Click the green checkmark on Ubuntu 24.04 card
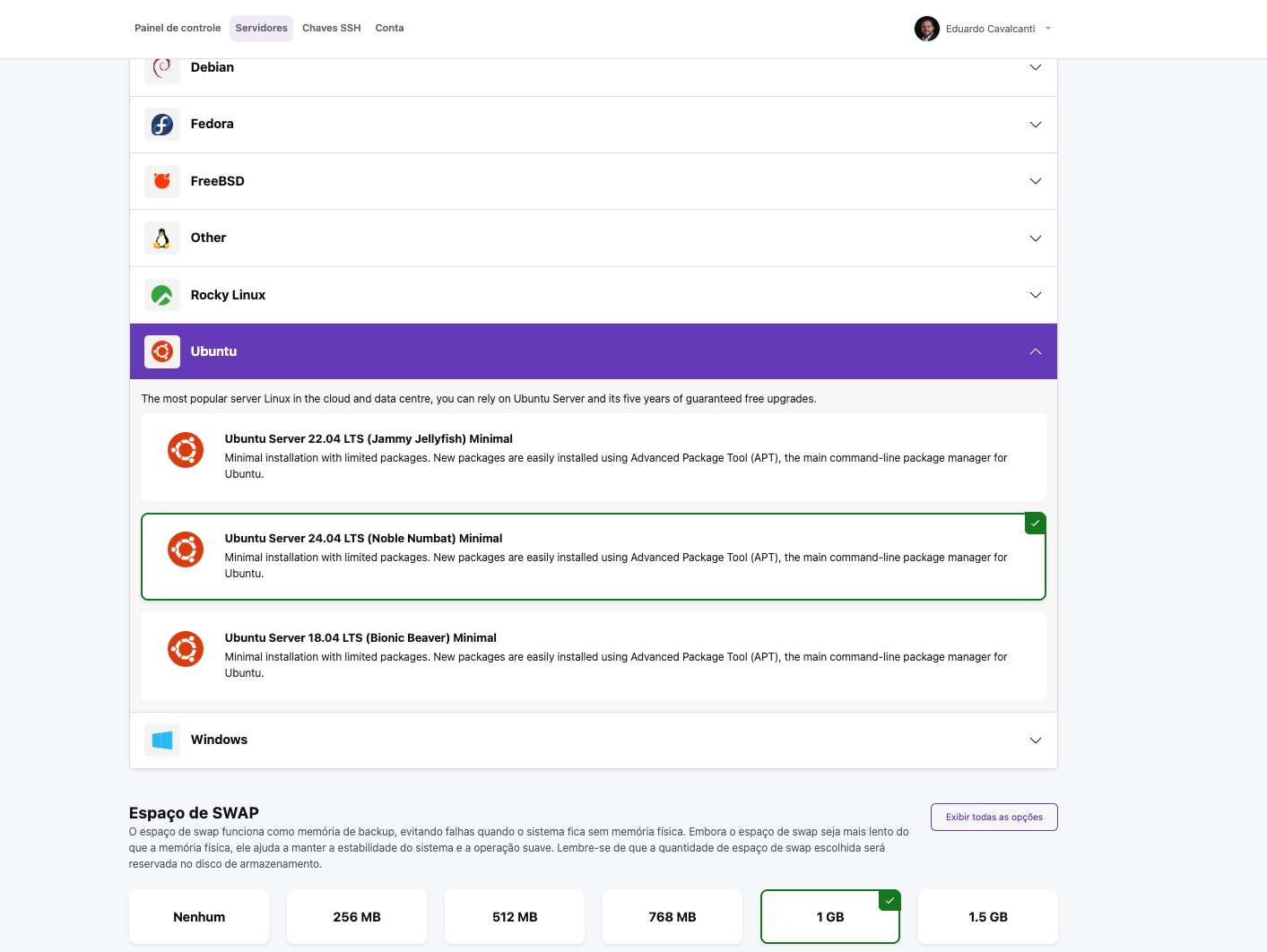Viewport: 1267px width, 952px height. [x=1036, y=524]
